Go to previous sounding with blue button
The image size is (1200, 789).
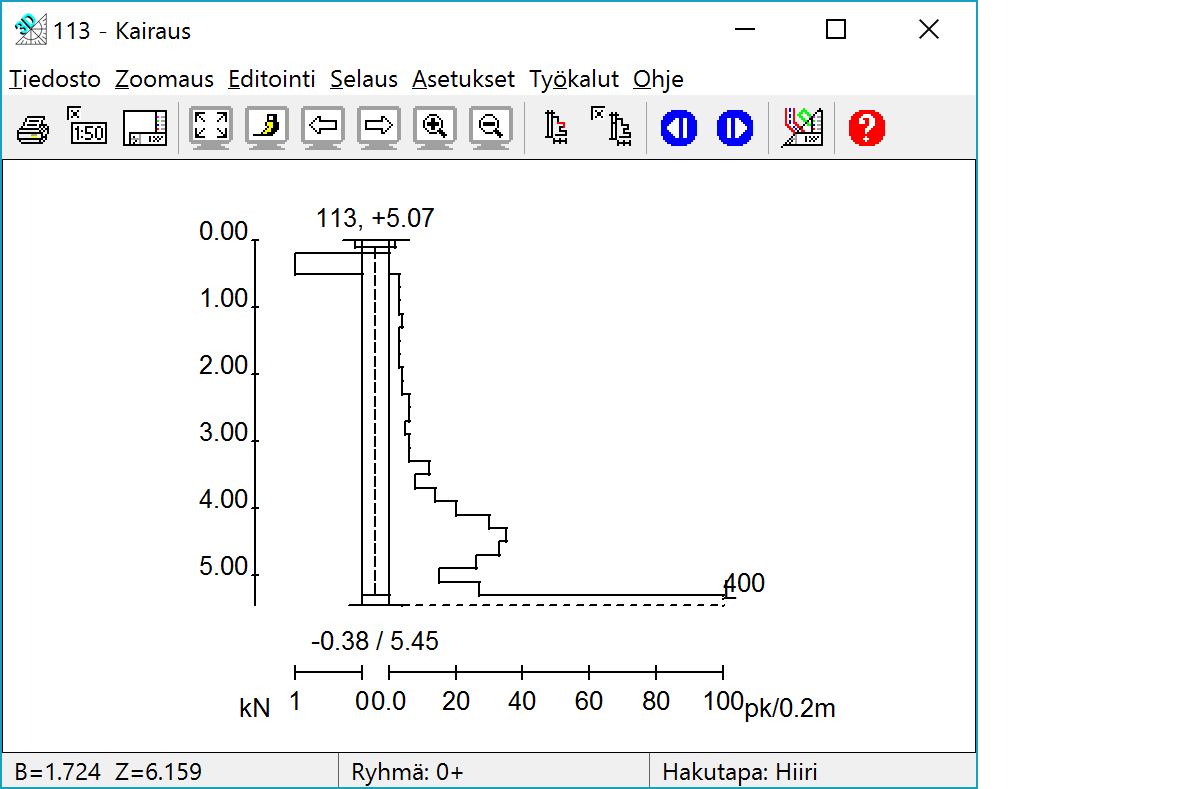click(678, 128)
